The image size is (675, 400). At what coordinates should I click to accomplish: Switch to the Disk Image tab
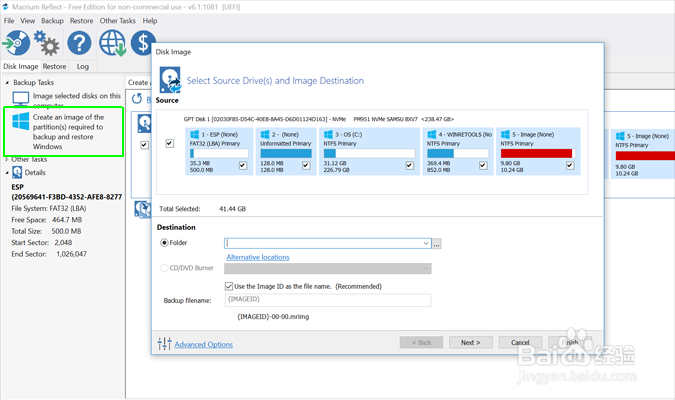(21, 66)
